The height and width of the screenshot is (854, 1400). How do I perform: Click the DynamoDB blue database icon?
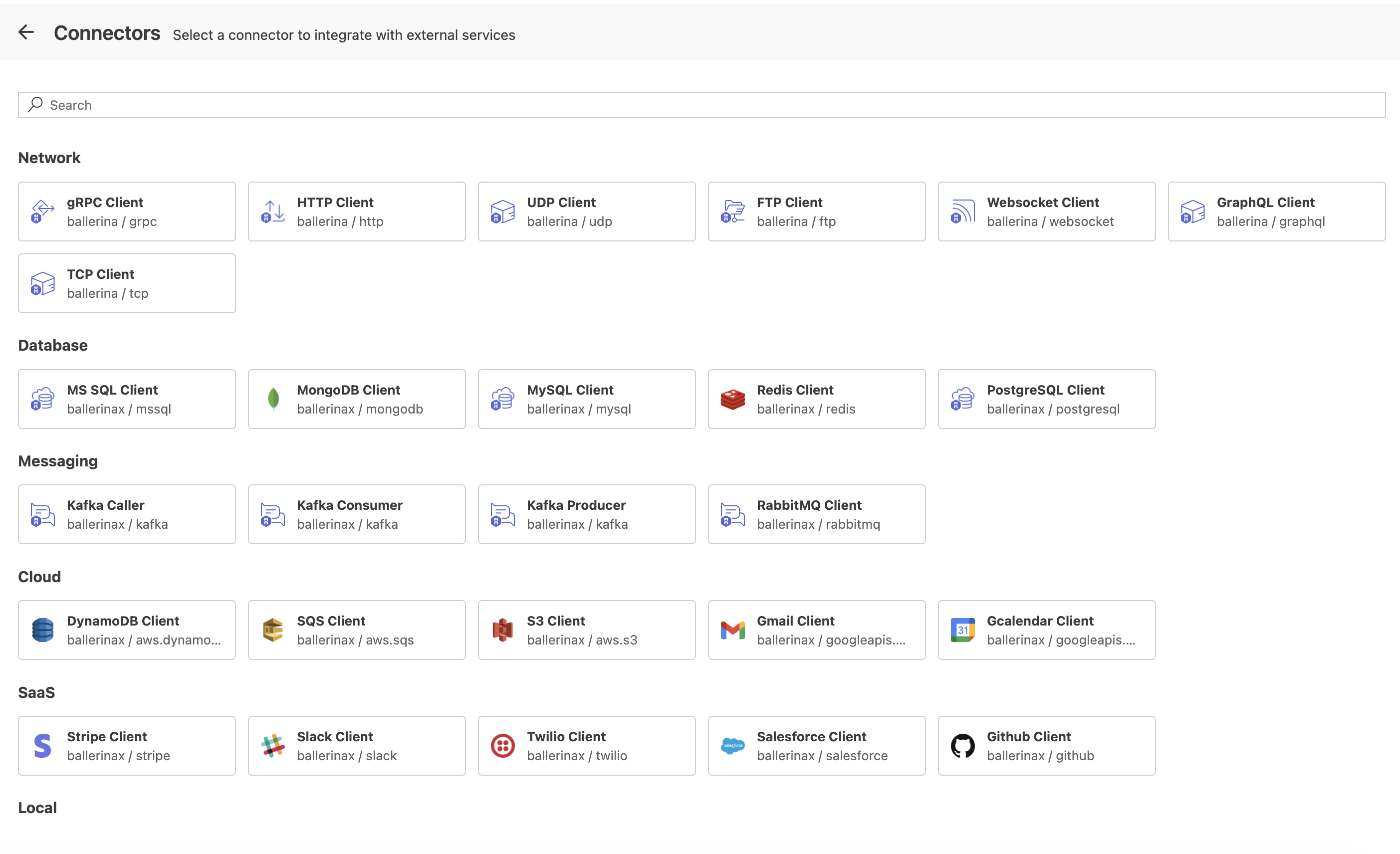43,630
